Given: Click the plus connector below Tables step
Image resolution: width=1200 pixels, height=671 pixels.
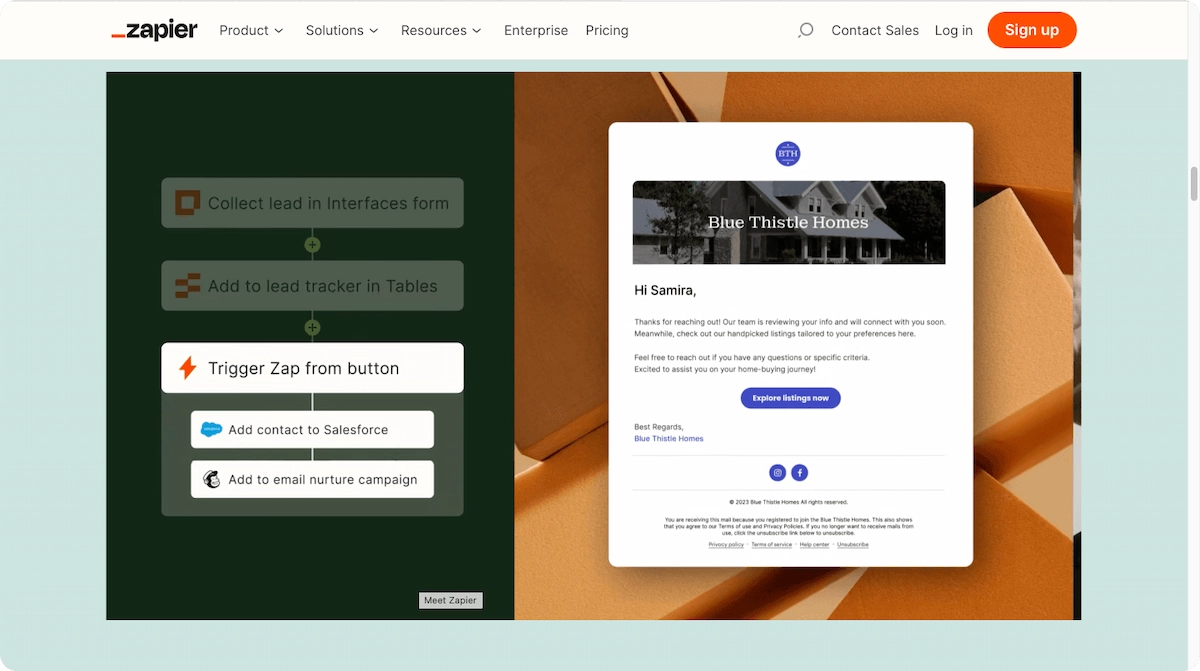Looking at the screenshot, I should coord(312,327).
